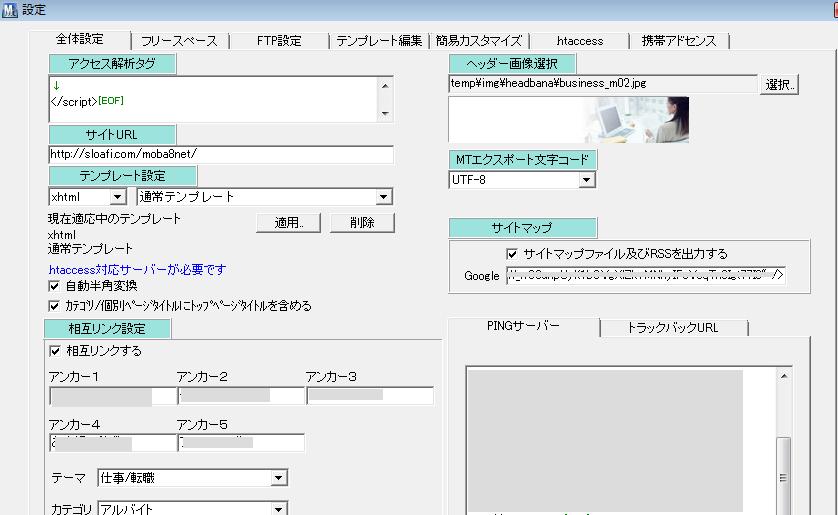Toggle the 自動半角変換 checkbox

(54, 286)
